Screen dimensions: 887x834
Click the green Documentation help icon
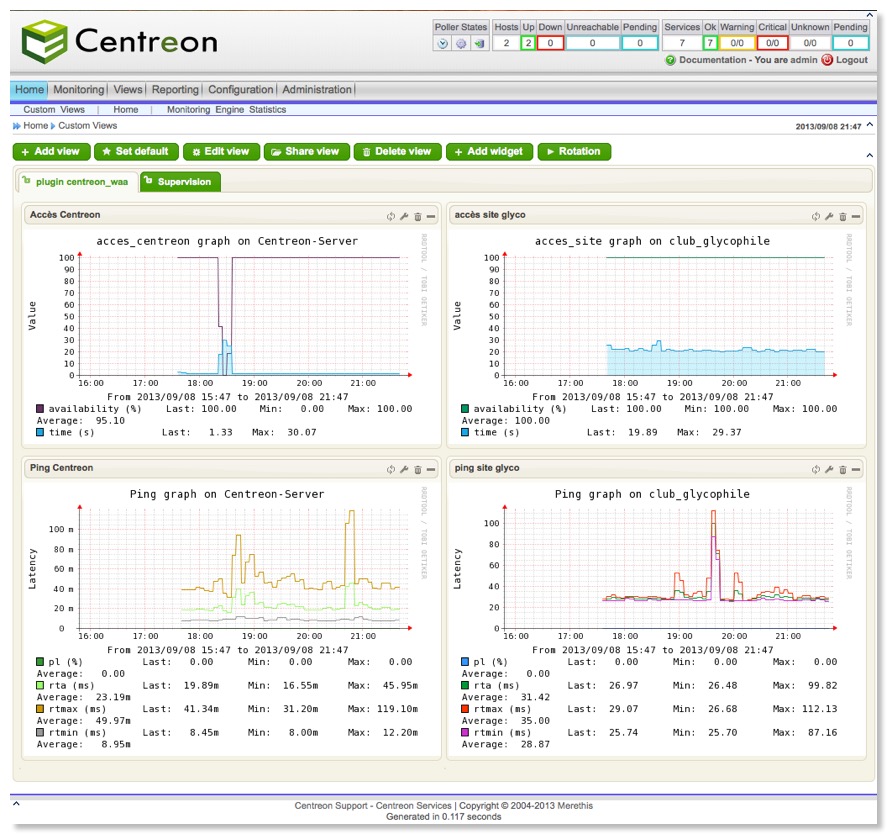[x=670, y=60]
